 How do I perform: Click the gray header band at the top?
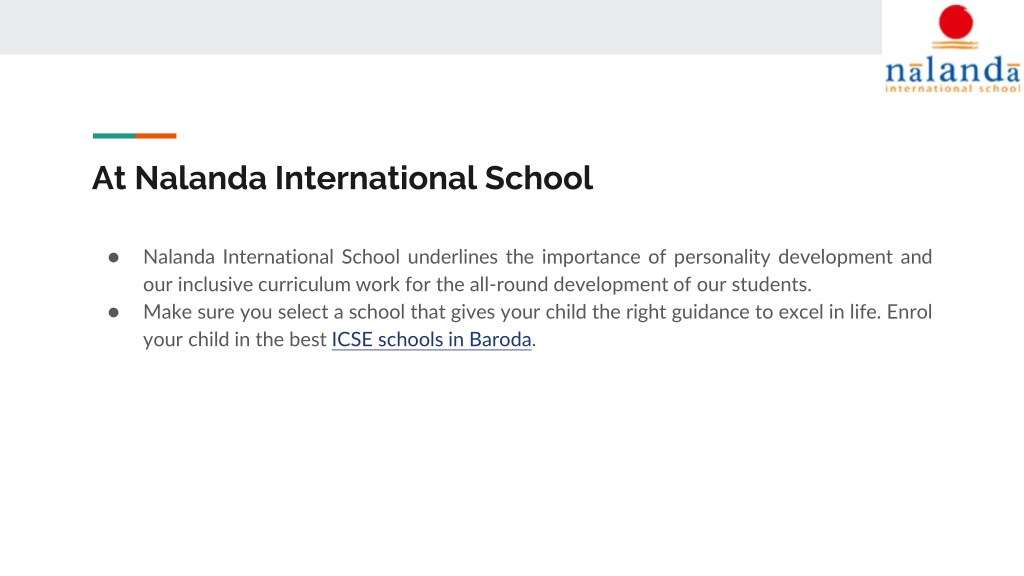pos(441,27)
